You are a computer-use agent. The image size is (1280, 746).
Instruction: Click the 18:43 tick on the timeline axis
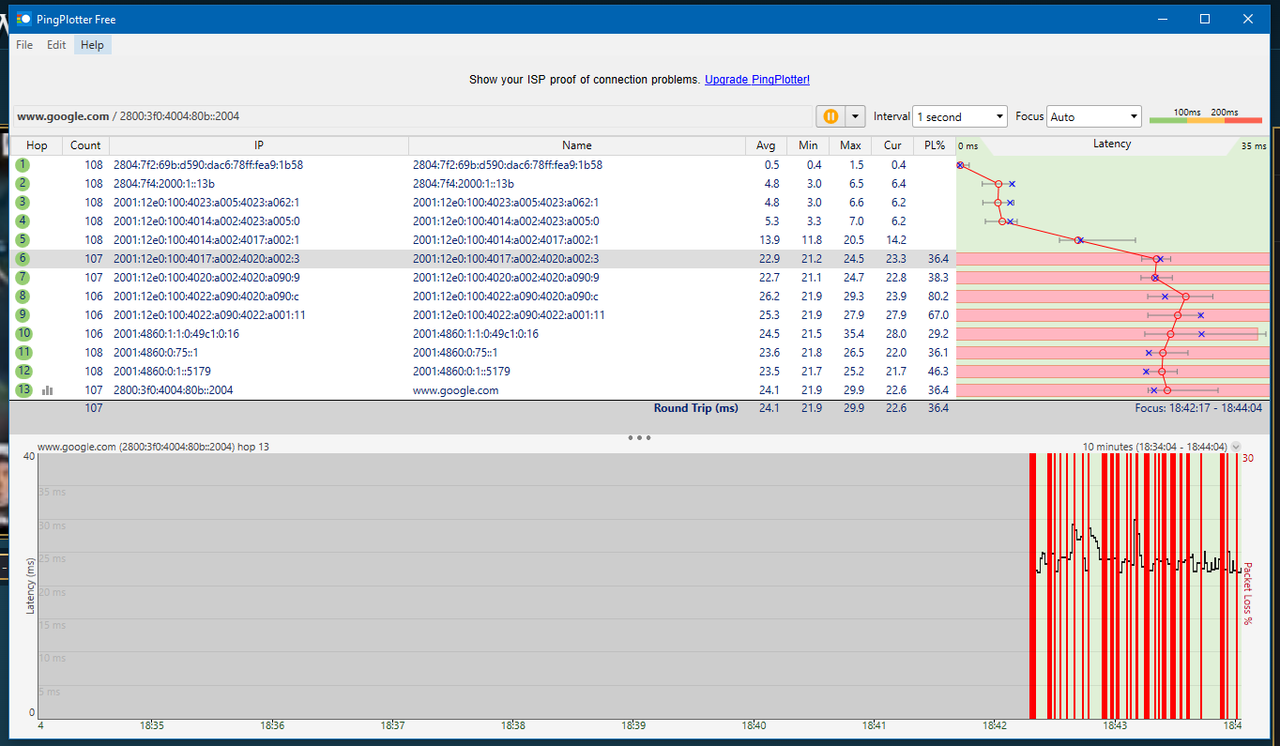click(x=1114, y=727)
